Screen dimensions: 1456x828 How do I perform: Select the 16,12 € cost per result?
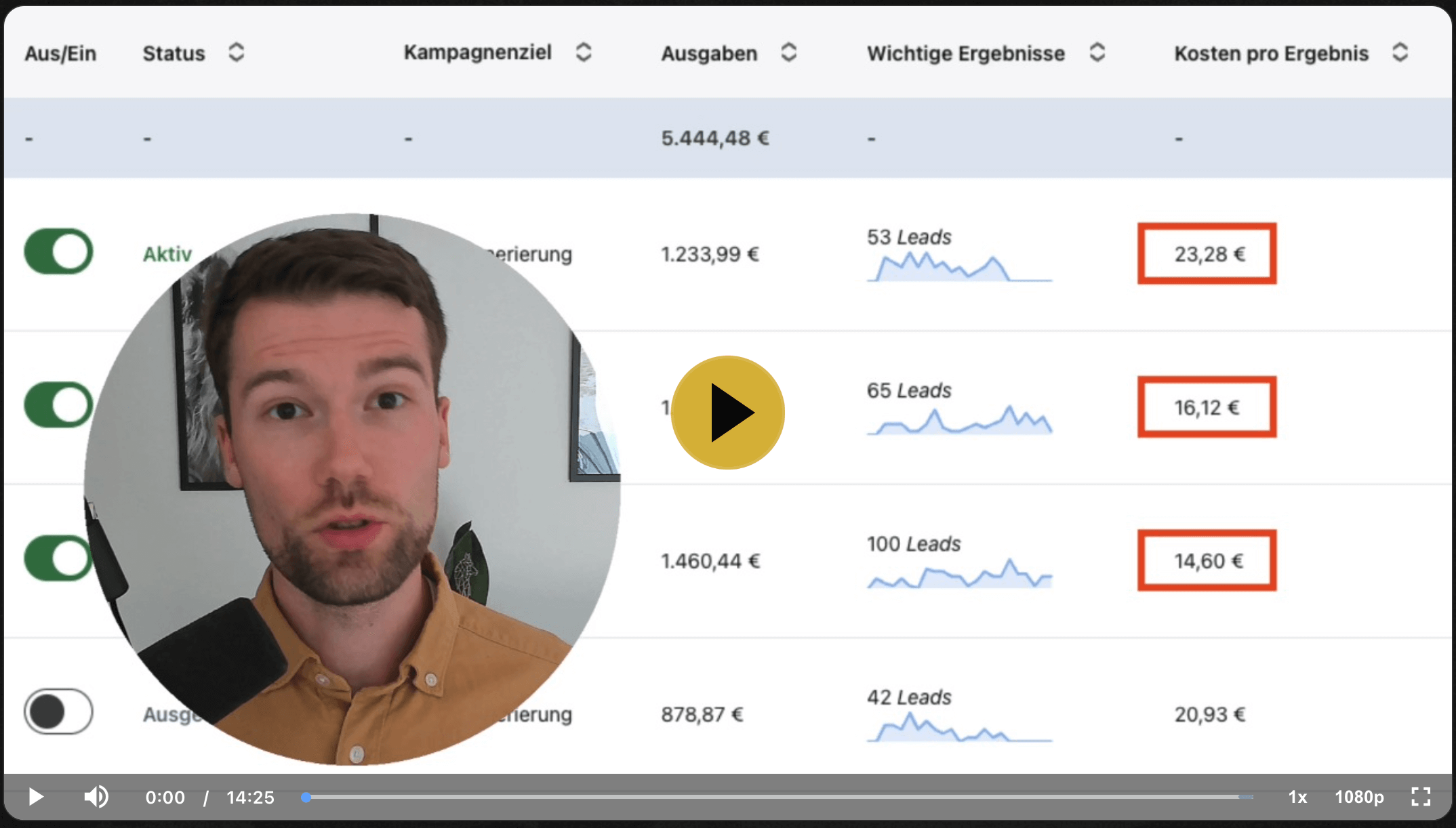[1207, 407]
